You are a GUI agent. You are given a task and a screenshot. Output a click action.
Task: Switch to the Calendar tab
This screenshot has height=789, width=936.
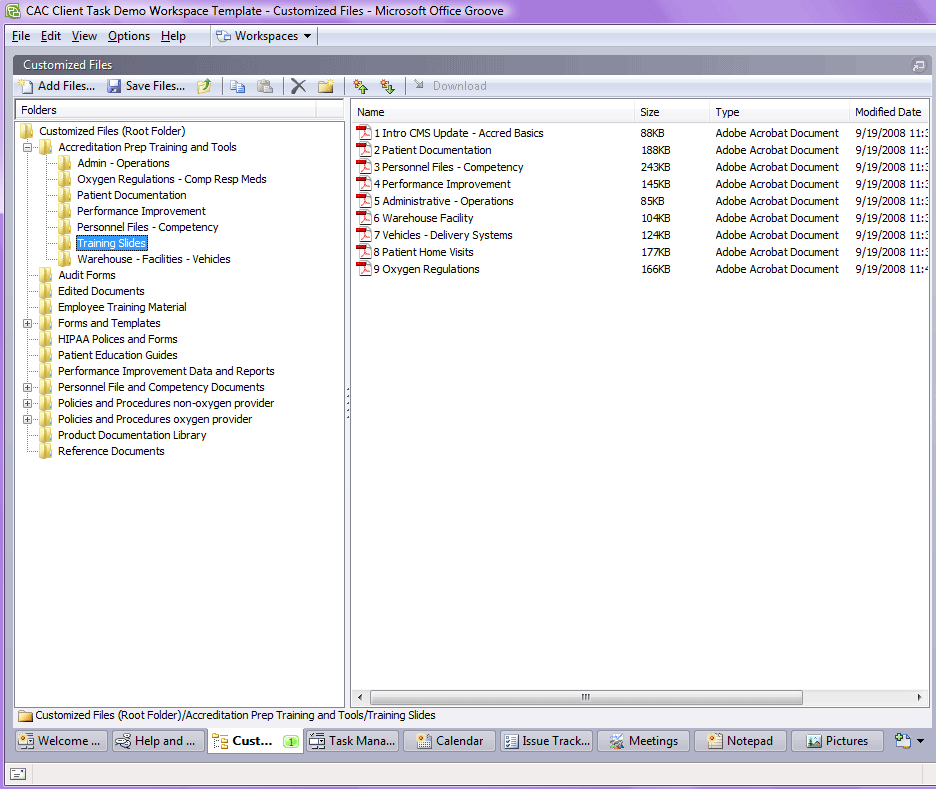point(450,741)
